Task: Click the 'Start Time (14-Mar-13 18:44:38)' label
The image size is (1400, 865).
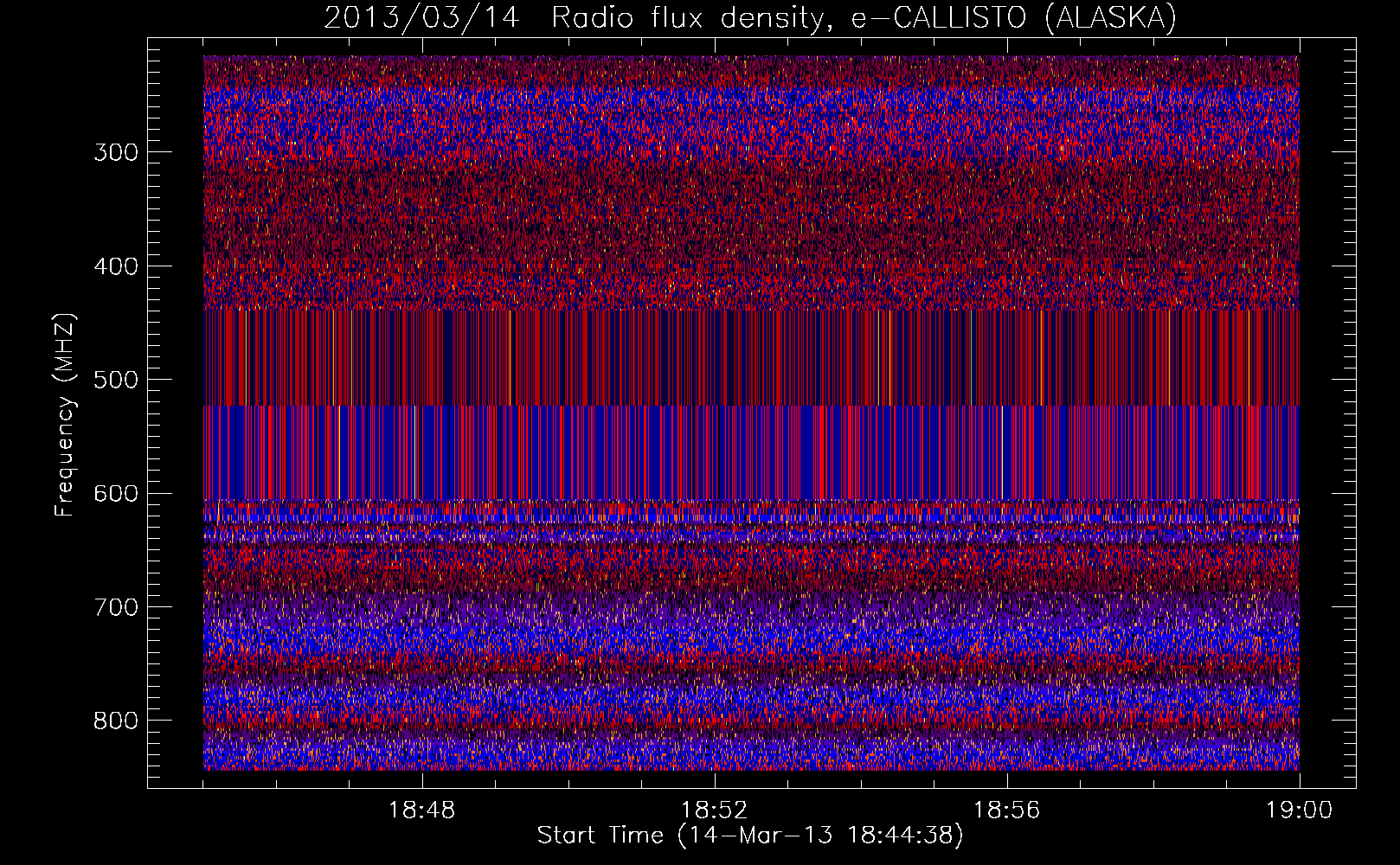Action: [750, 836]
